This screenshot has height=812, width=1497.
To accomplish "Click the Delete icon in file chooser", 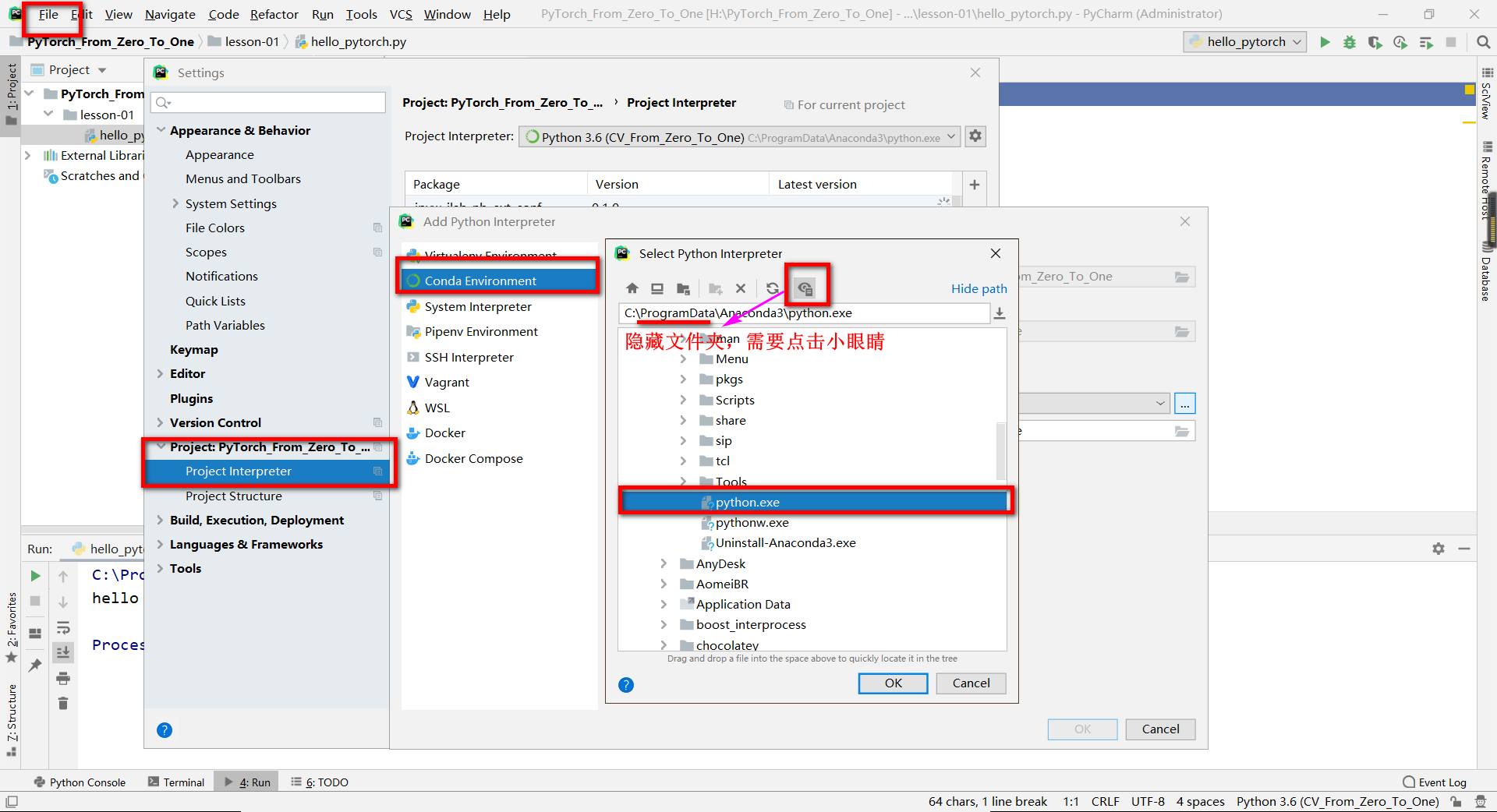I will [741, 288].
